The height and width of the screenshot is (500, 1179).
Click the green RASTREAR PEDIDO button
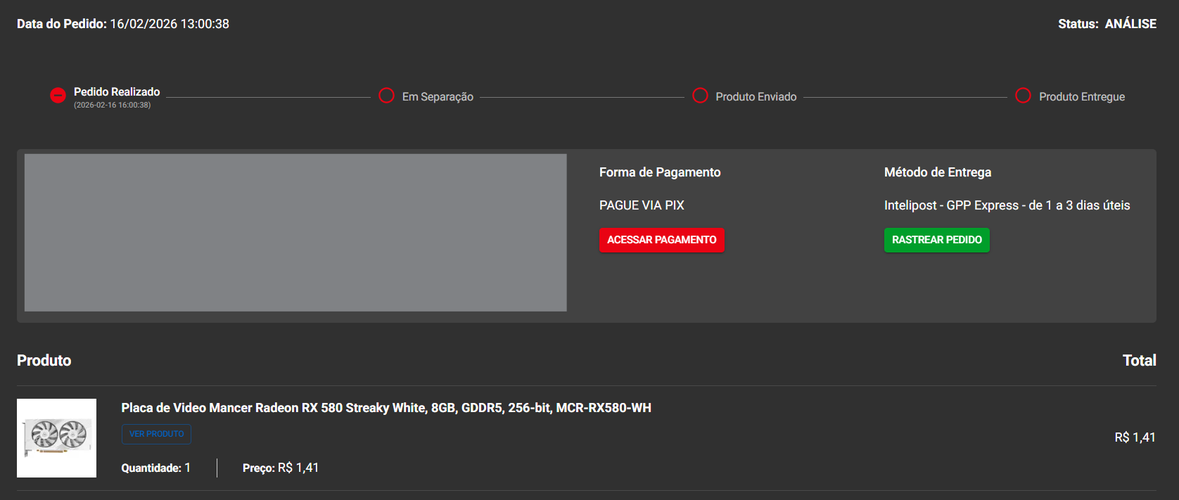pos(937,240)
